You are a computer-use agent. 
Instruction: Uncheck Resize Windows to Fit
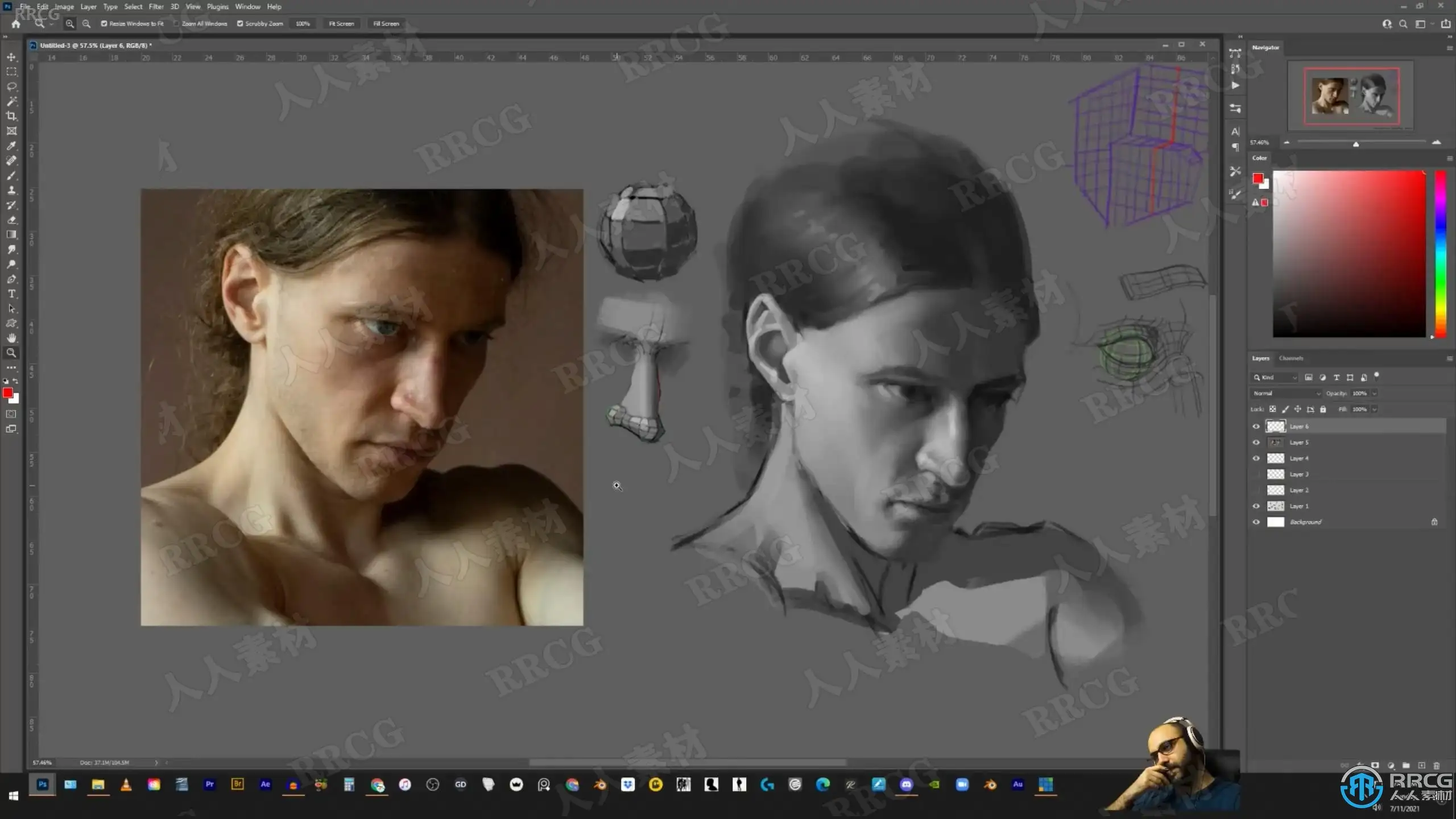tap(104, 24)
